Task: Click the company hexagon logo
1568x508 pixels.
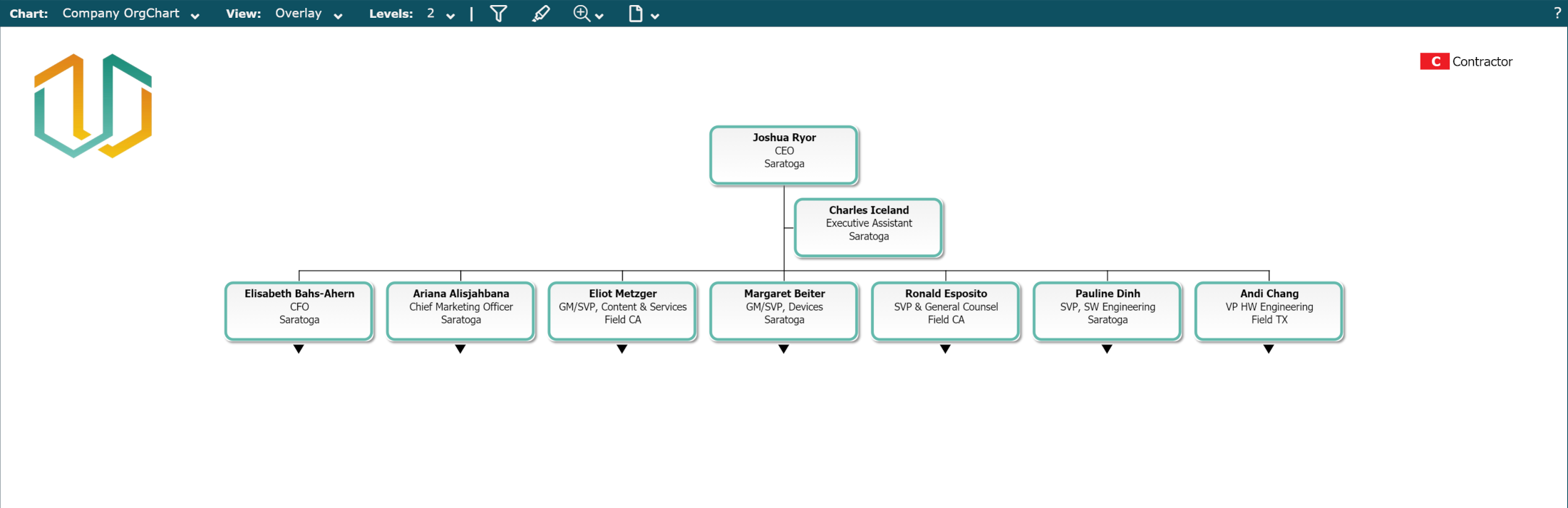Action: click(x=93, y=105)
